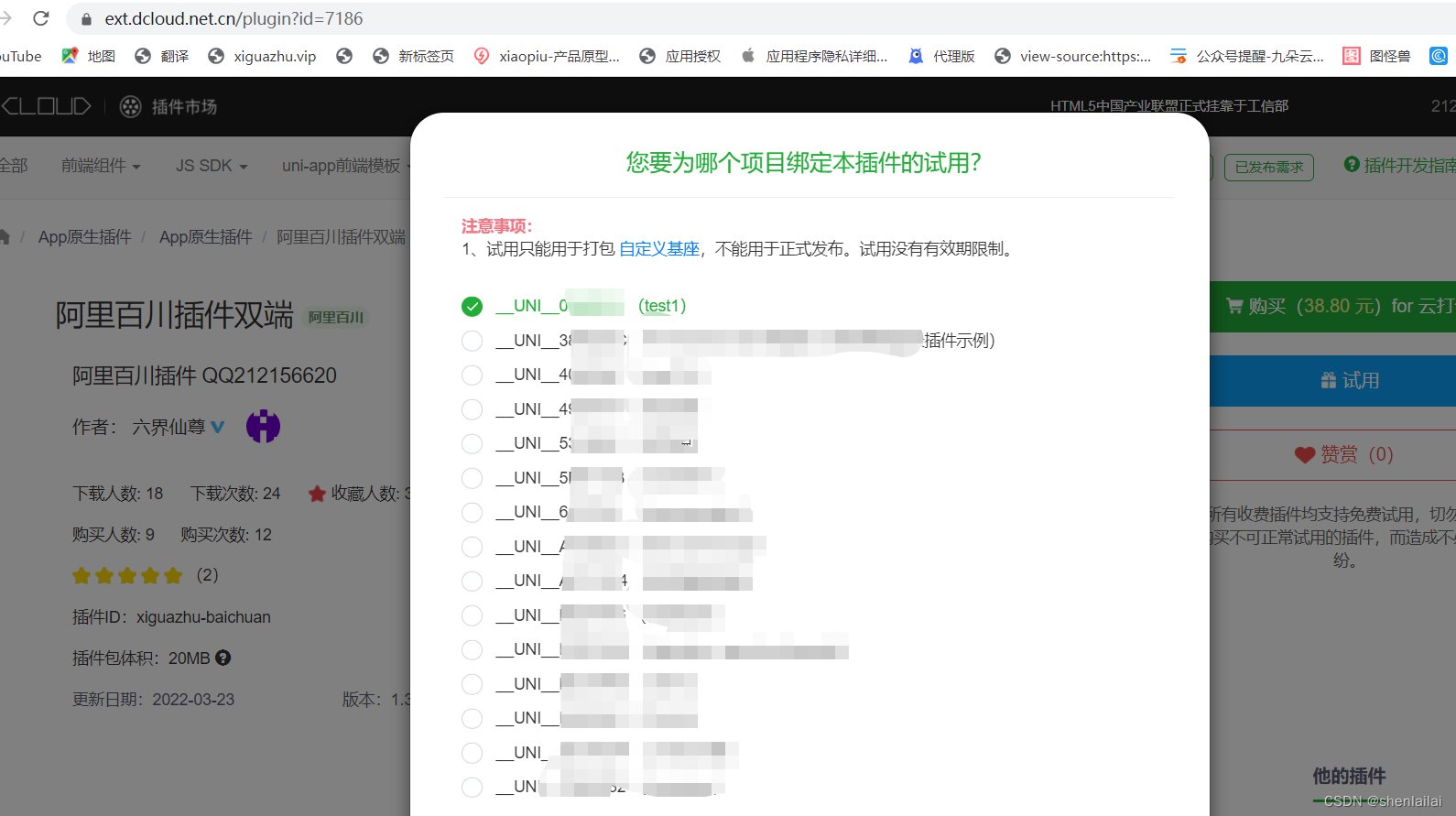
Task: Click the browser address bar URL
Action: [234, 18]
